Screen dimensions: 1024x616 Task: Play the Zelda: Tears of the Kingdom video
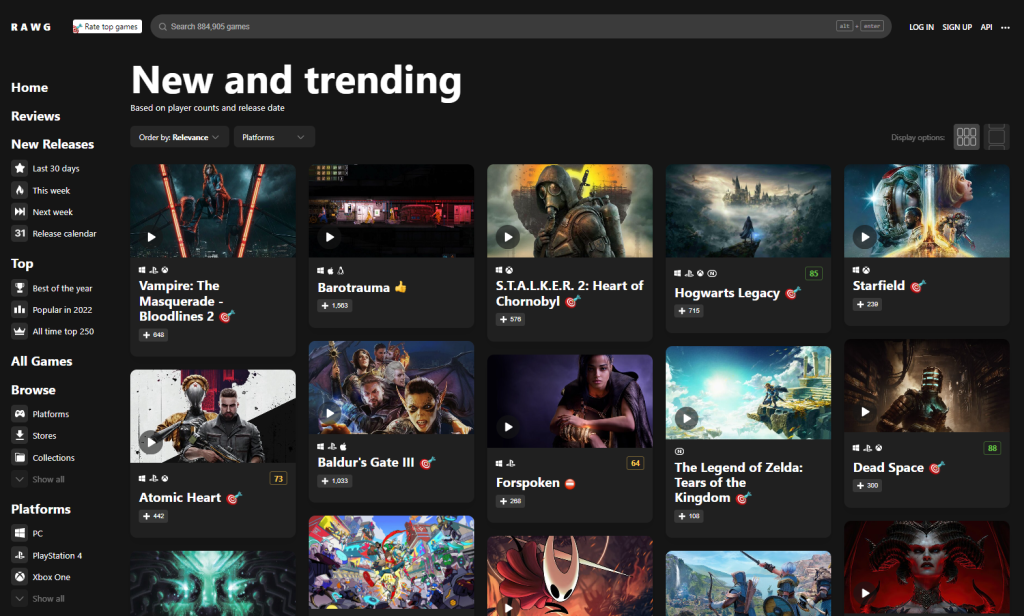686,418
